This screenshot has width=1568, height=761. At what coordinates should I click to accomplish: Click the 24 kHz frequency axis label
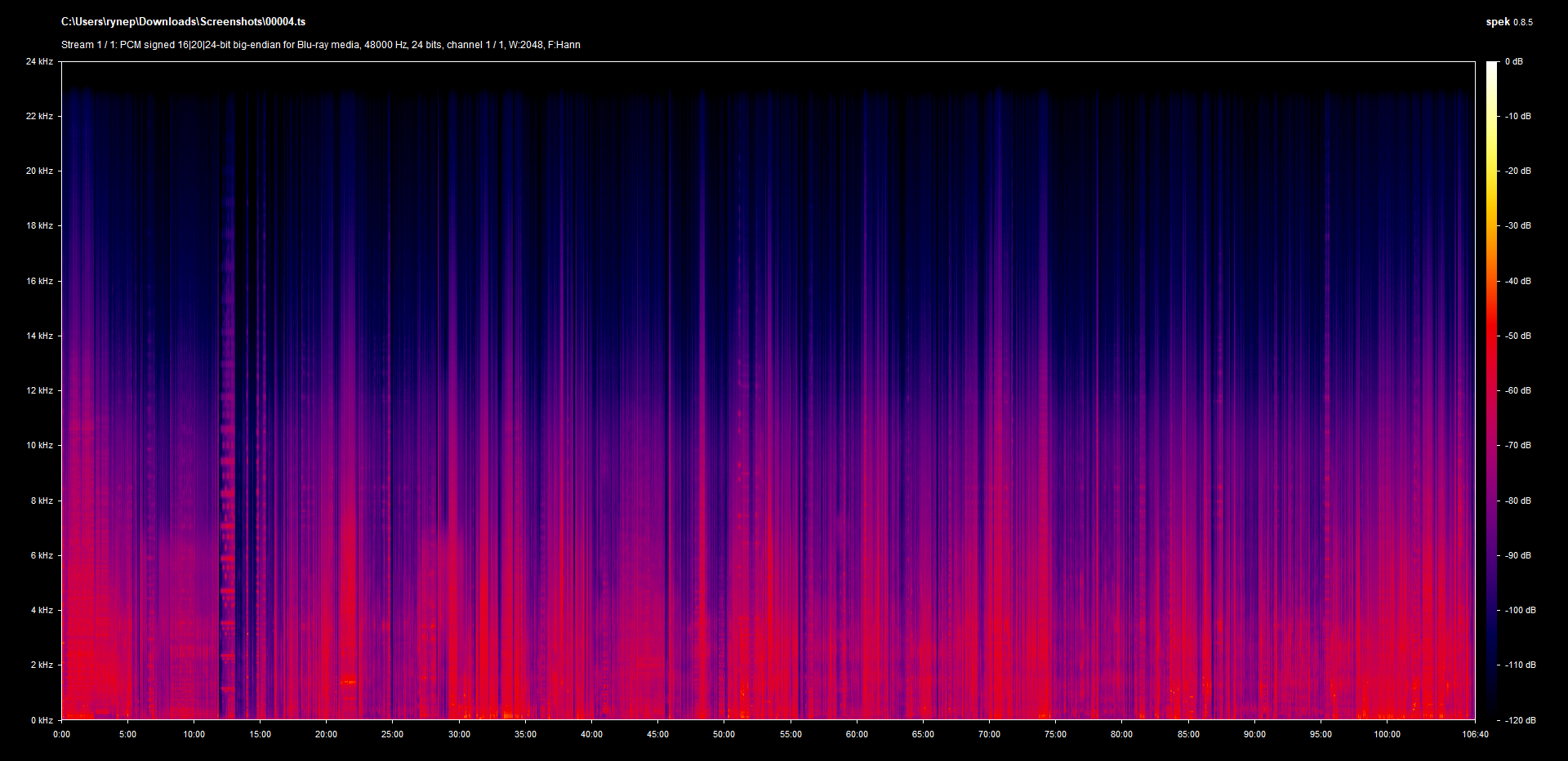[x=39, y=61]
